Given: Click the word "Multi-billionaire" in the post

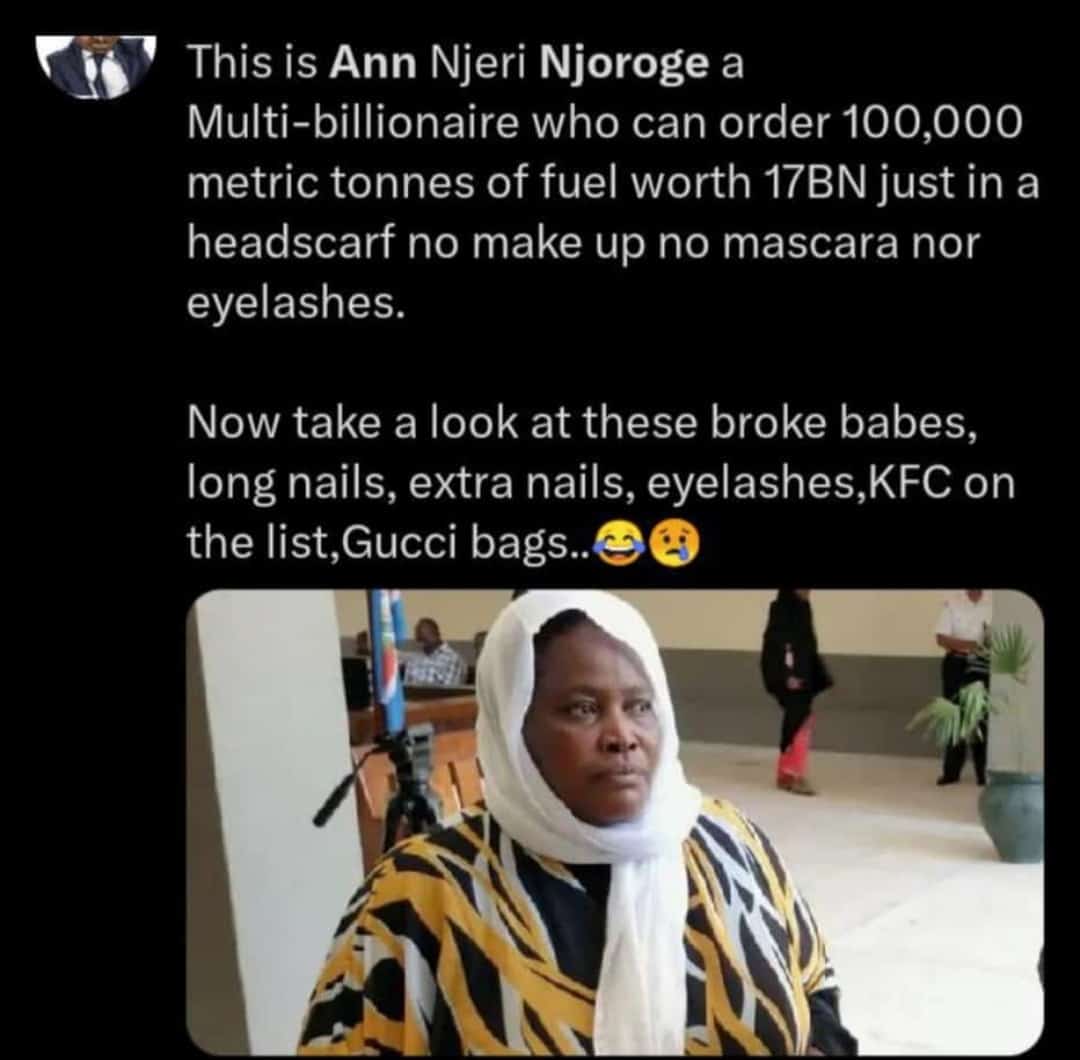Looking at the screenshot, I should point(352,123).
